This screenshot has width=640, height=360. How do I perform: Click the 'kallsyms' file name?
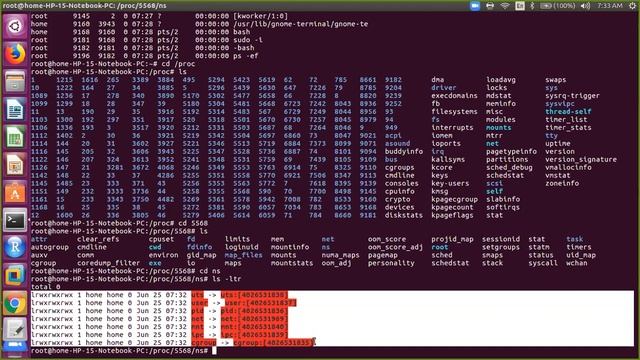point(448,160)
